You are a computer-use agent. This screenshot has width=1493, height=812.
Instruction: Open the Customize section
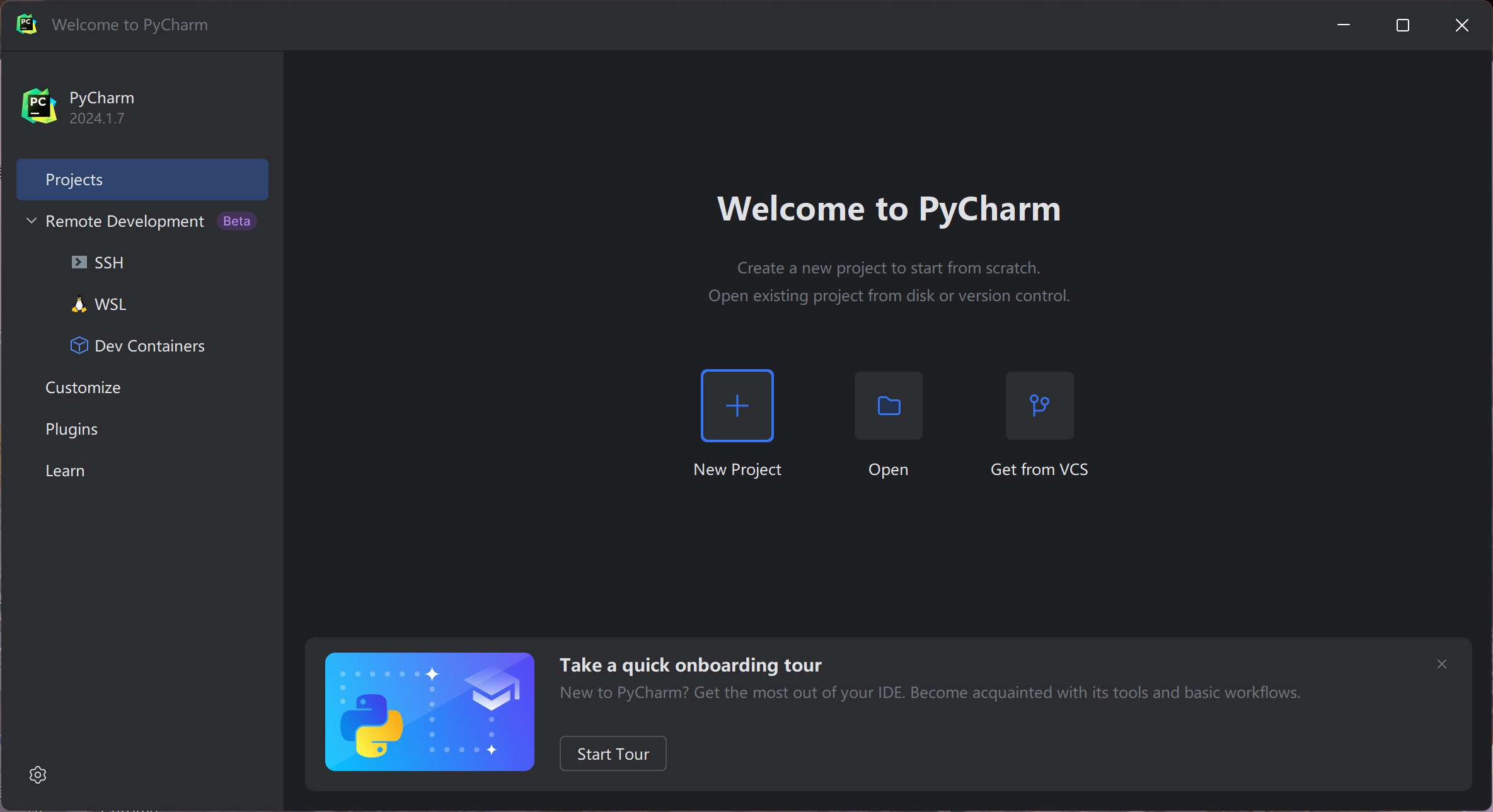tap(83, 387)
